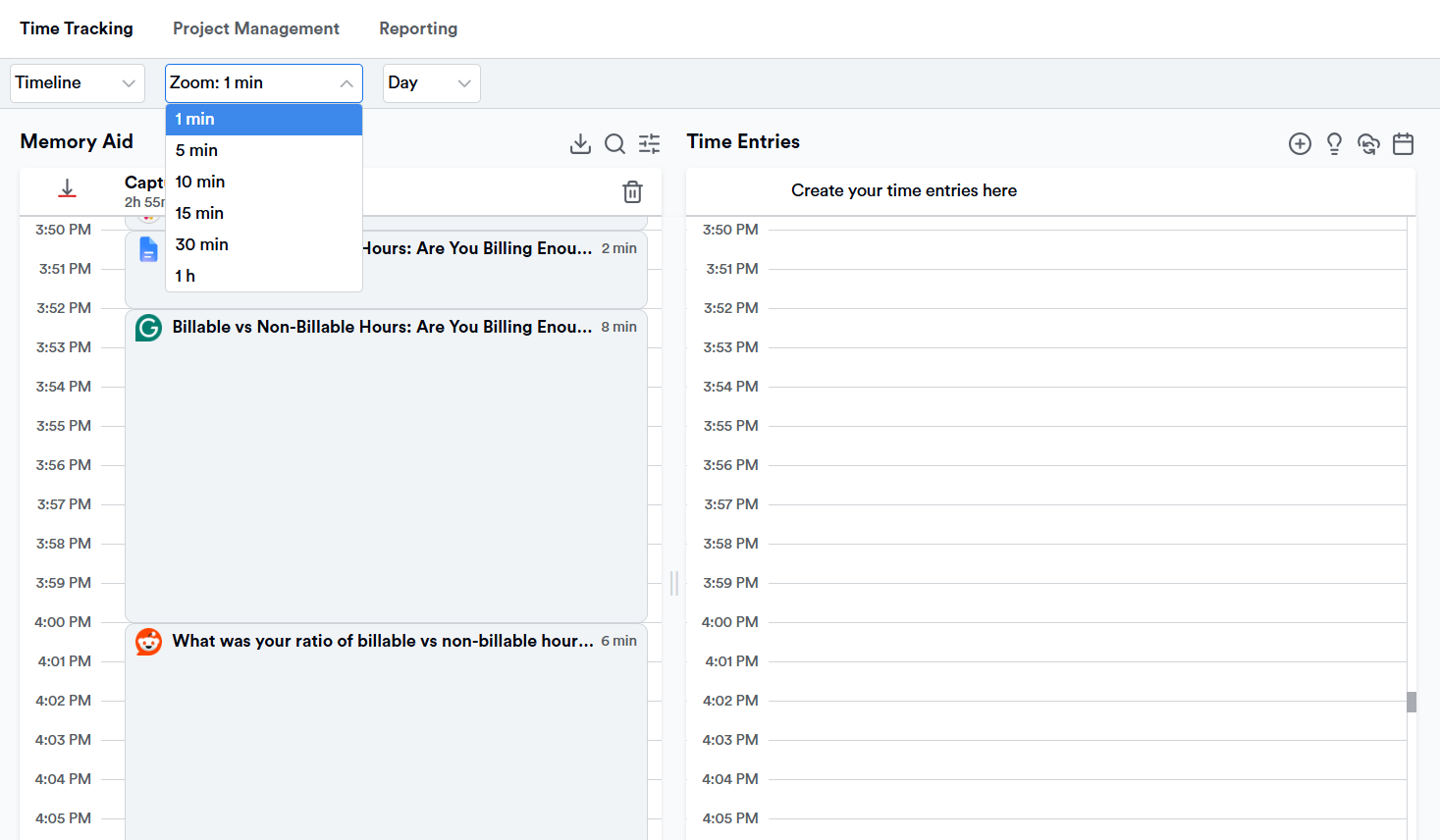Open the Timeline view dropdown
The image size is (1440, 840).
(x=78, y=83)
